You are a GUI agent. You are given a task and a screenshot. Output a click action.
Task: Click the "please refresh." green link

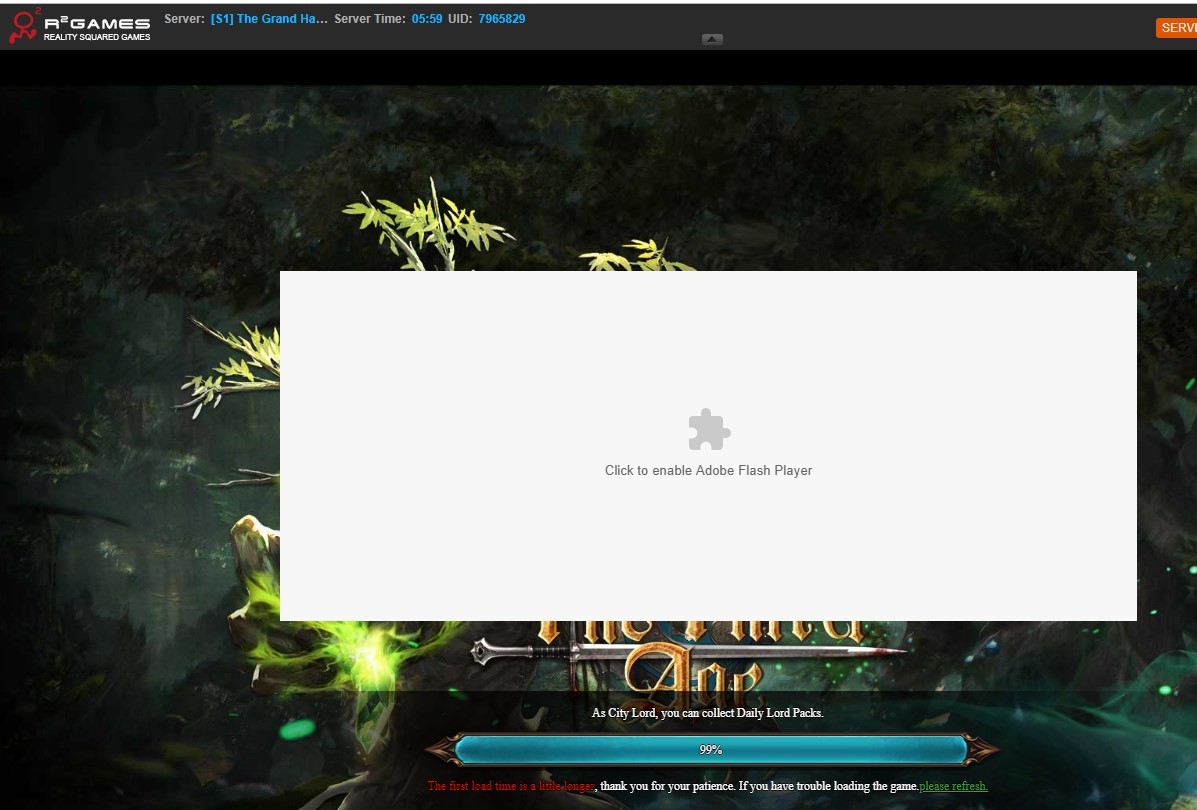pos(953,786)
